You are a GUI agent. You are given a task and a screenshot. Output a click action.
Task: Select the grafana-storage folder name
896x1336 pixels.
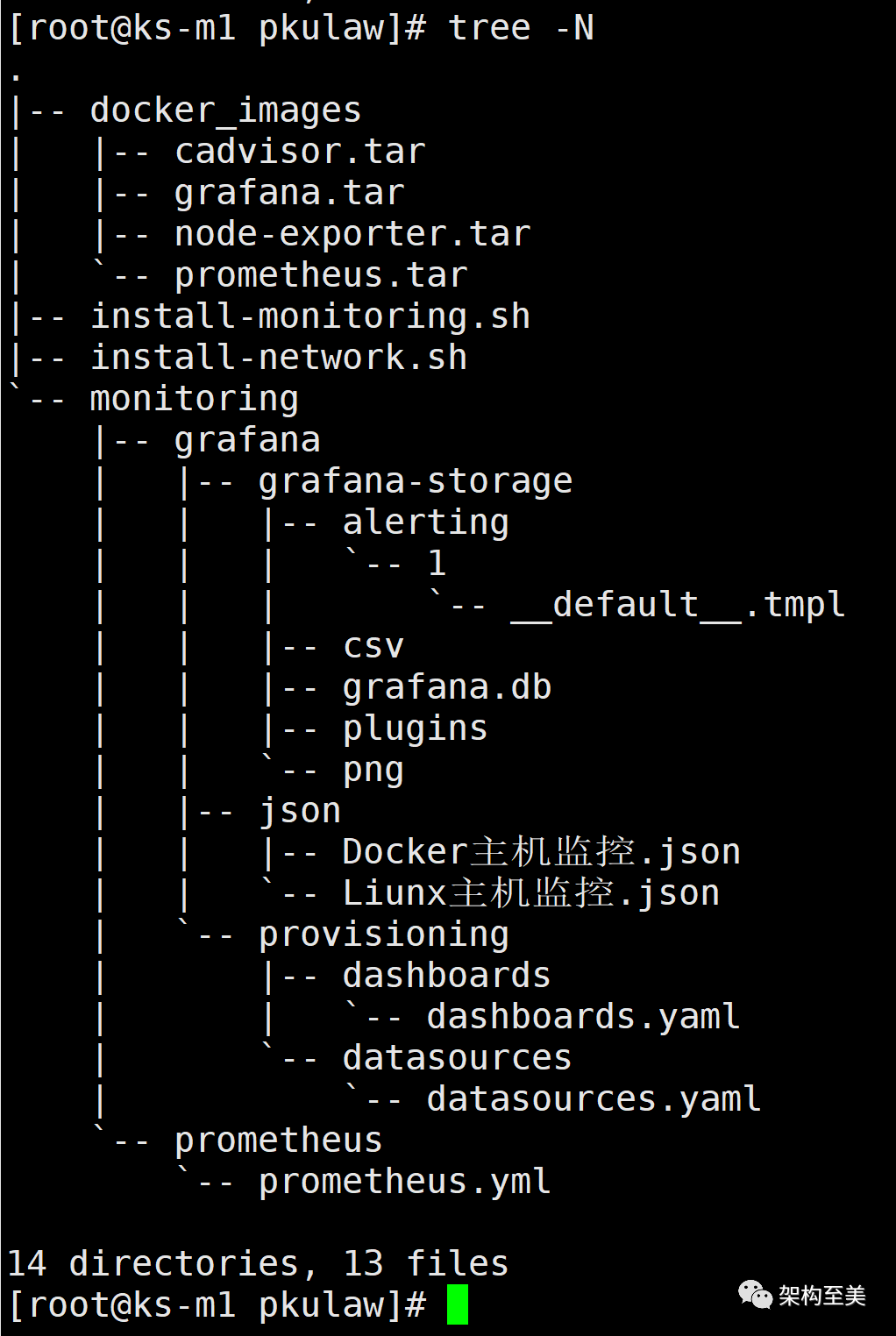coord(416,482)
